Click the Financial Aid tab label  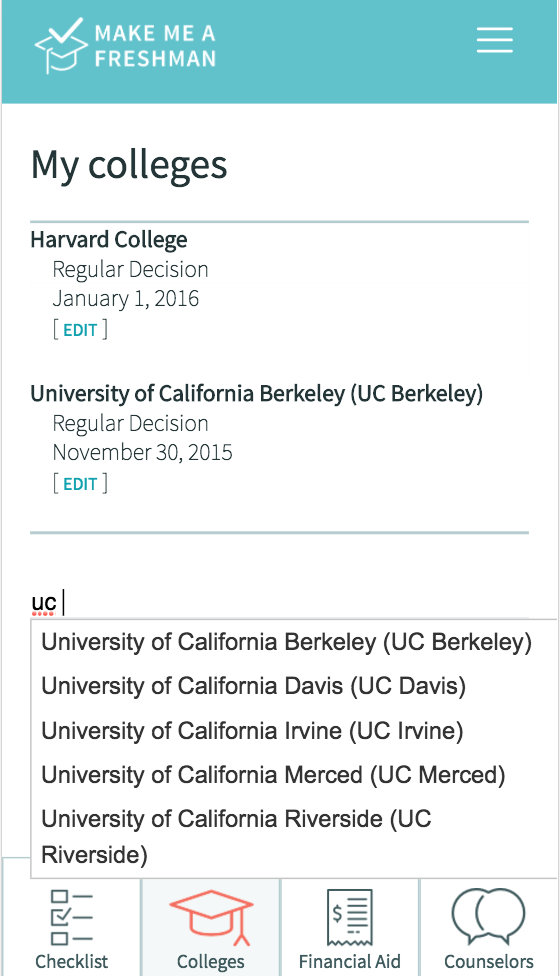[x=350, y=961]
